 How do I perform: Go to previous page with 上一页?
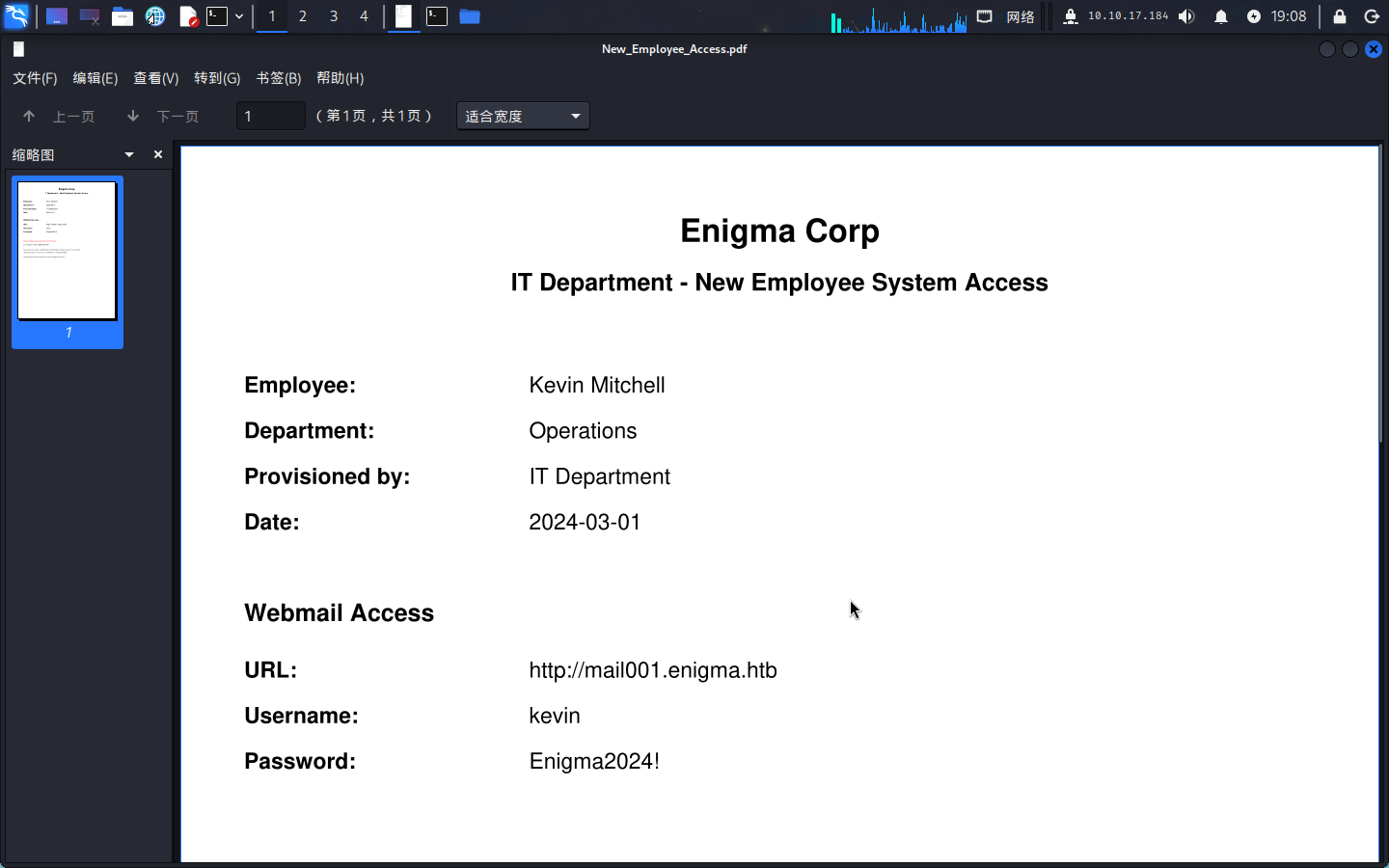pyautogui.click(x=59, y=116)
